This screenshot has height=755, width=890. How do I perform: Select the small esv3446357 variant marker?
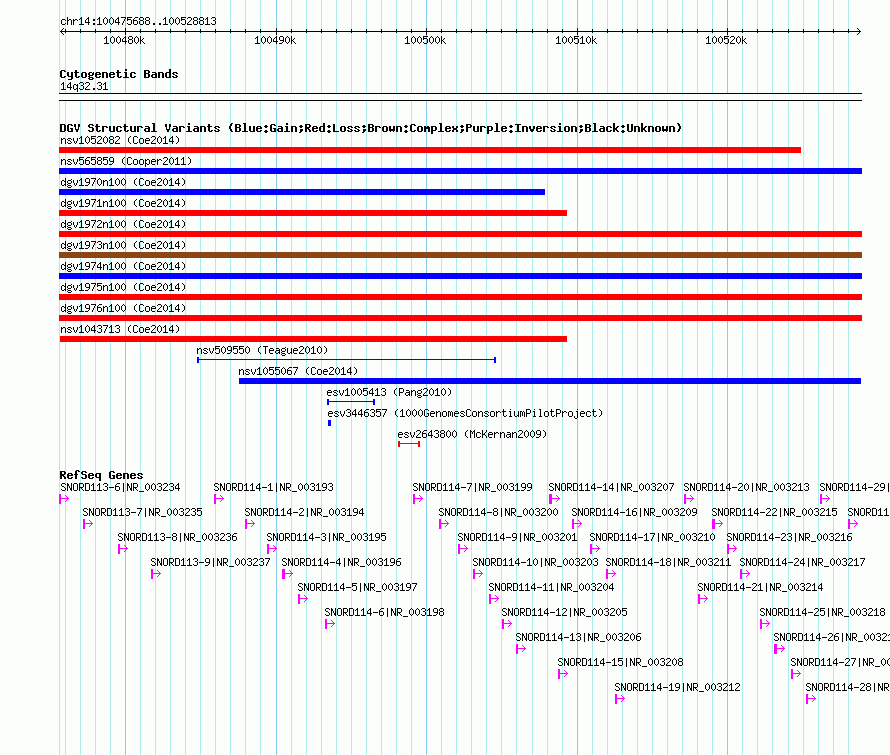329,423
